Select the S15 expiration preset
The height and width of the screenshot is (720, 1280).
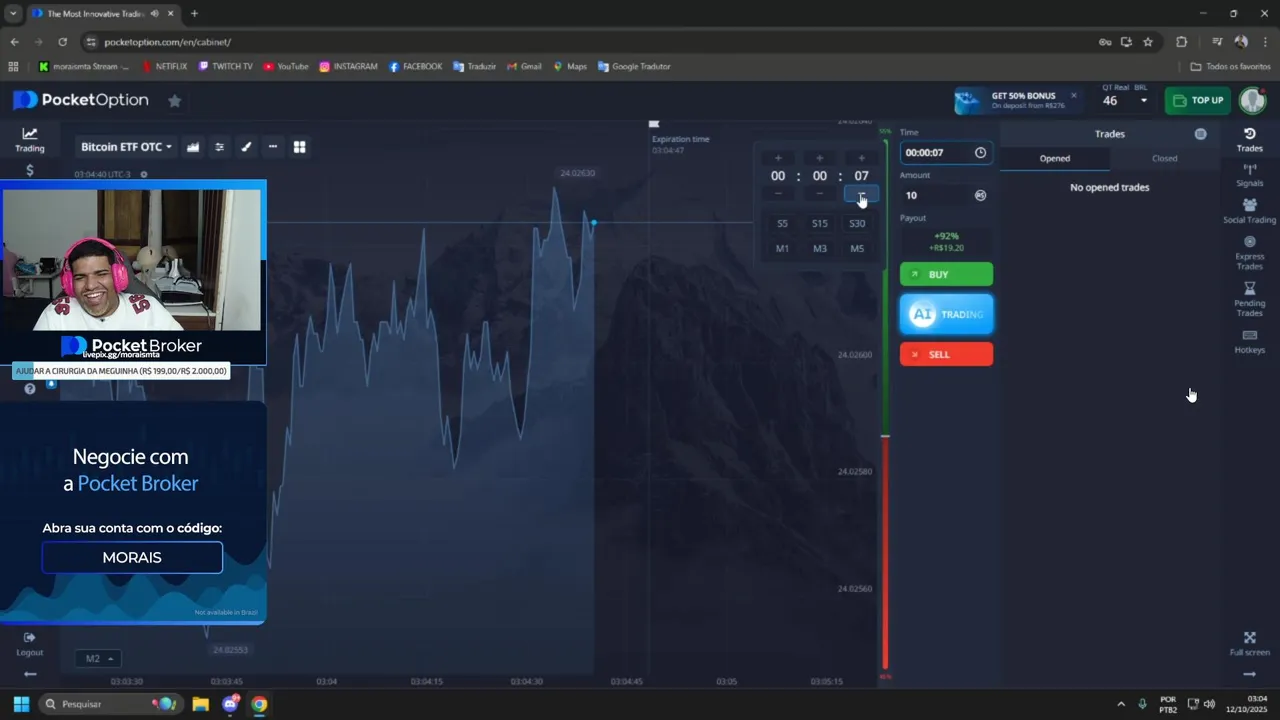[x=820, y=224]
